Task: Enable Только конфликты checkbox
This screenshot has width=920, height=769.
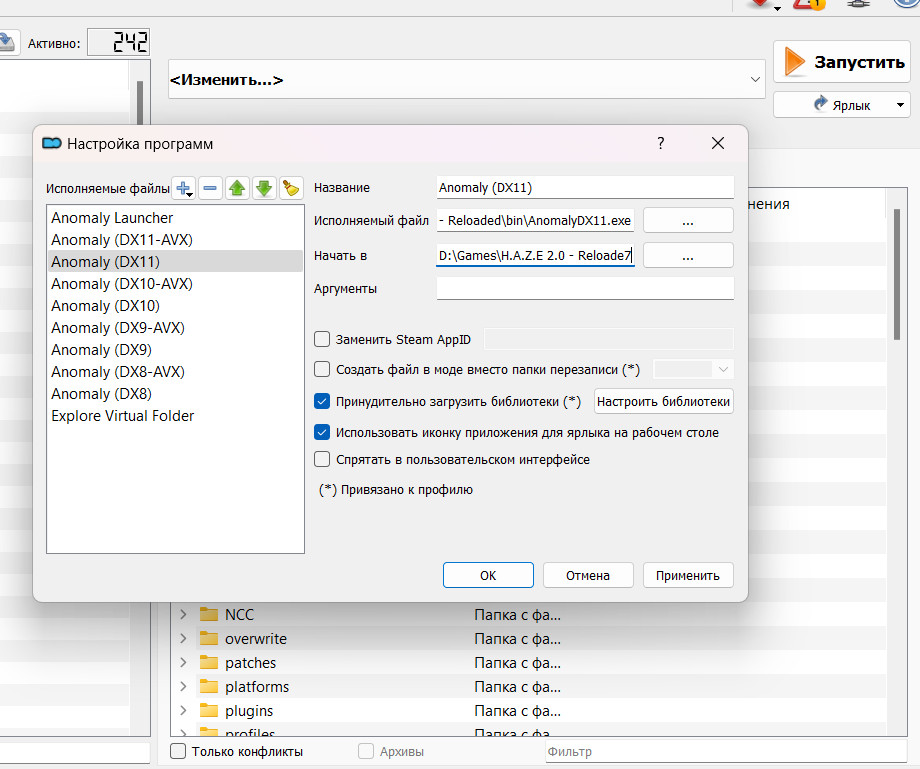Action: coord(178,751)
